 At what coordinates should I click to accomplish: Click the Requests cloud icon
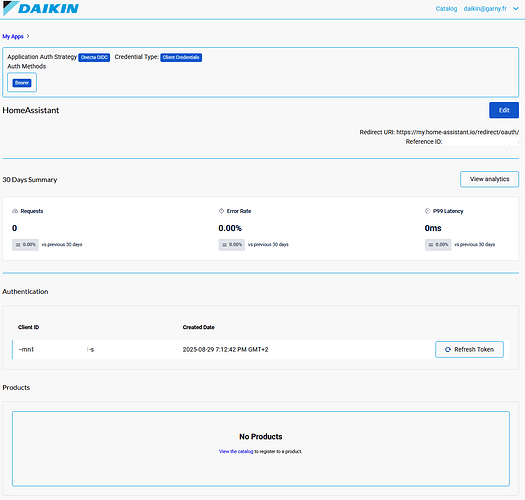coord(15,211)
